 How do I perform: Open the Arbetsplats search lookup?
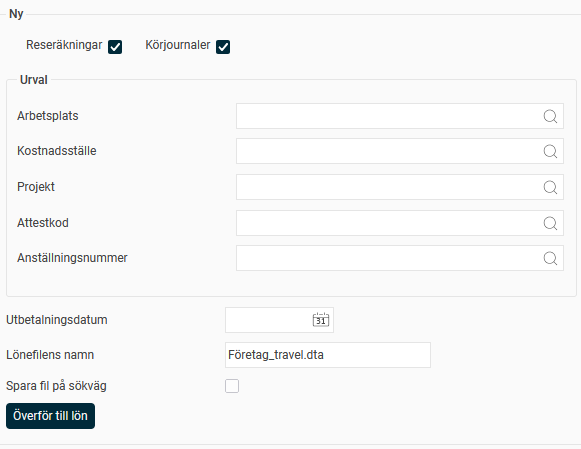[550, 116]
